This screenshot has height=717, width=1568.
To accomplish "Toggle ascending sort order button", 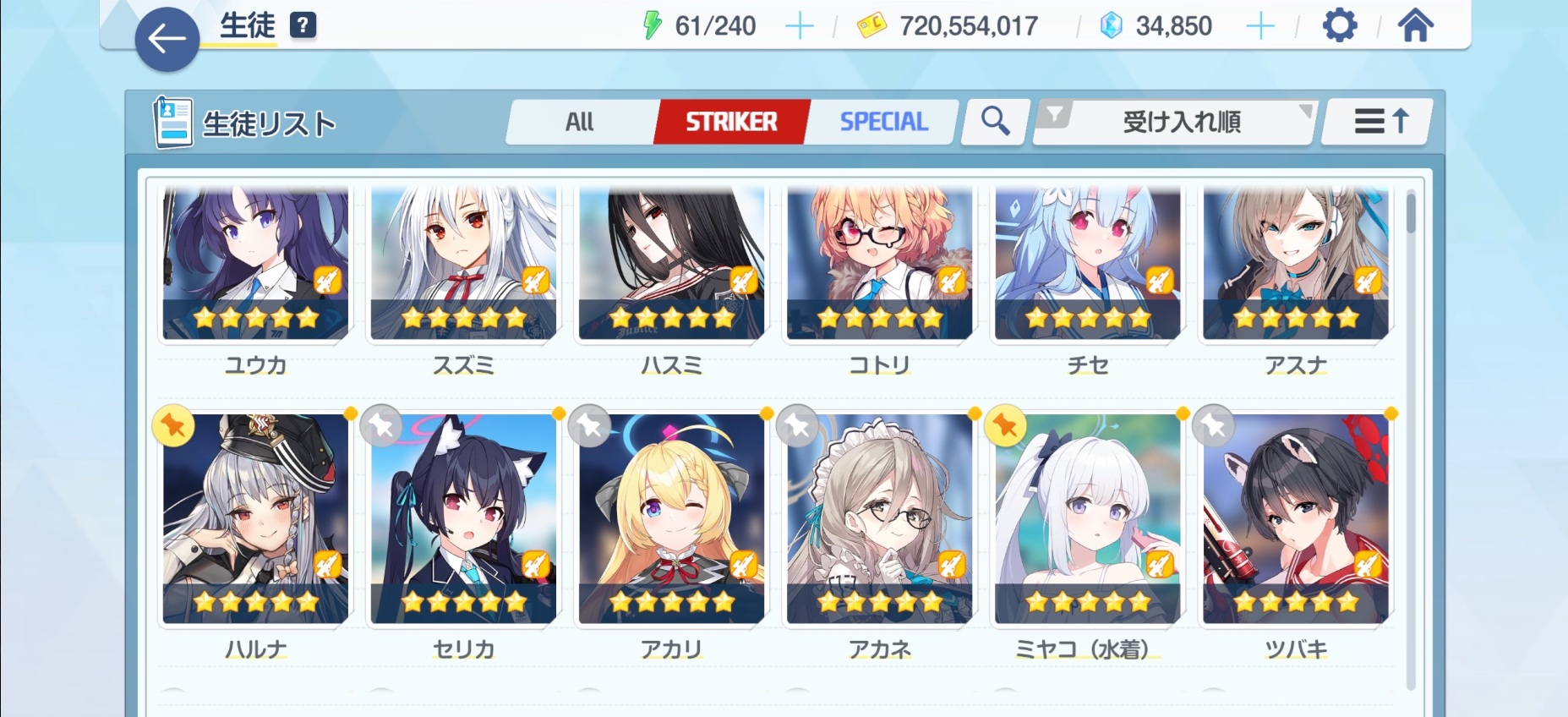I will (1377, 122).
